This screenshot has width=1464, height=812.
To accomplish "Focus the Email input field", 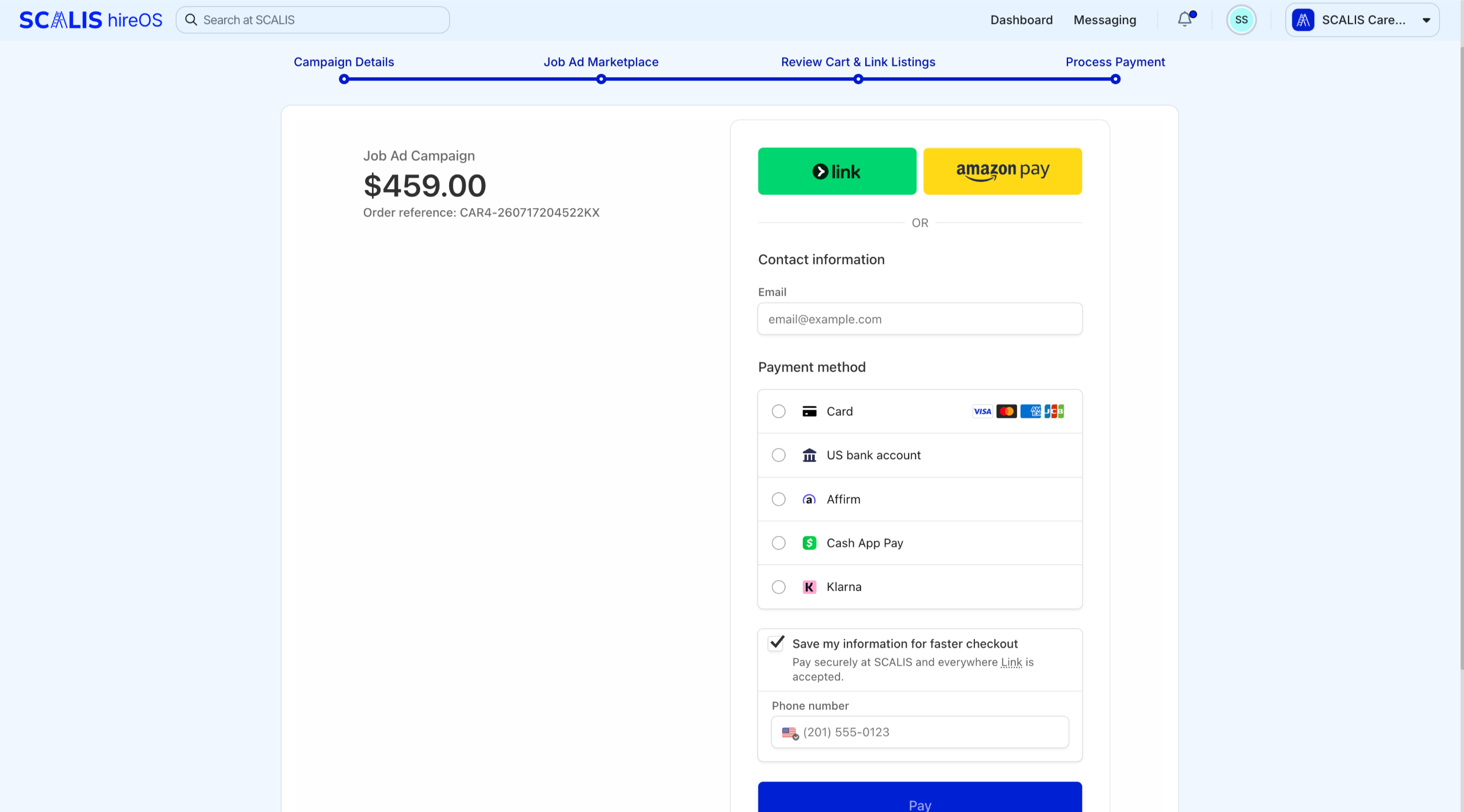I will tap(920, 319).
